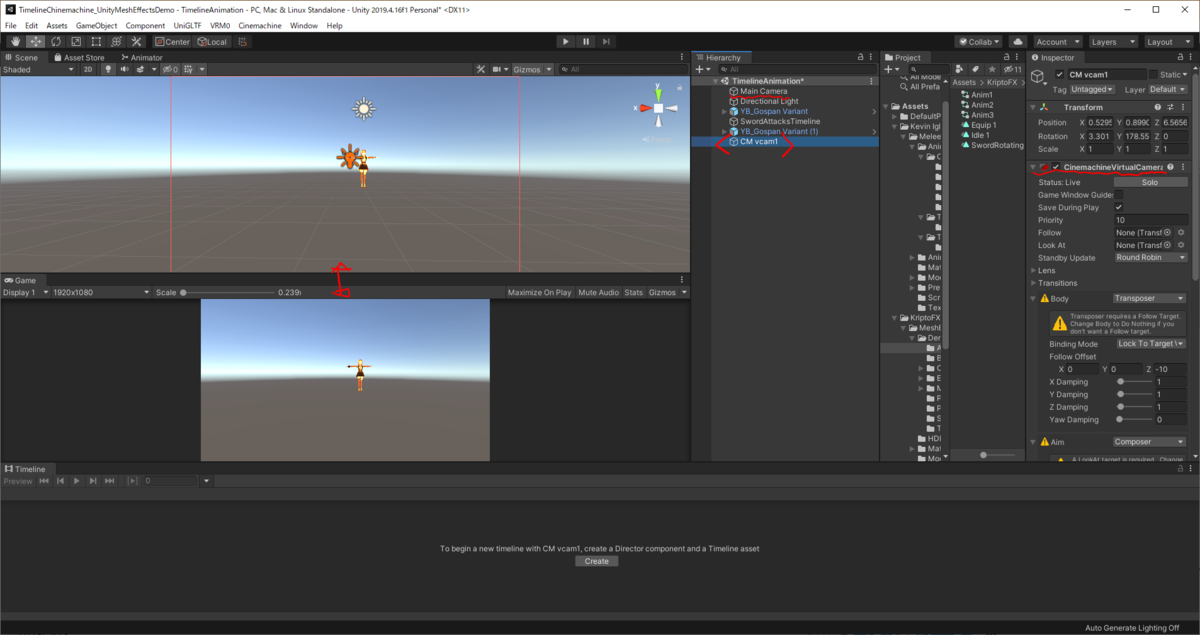Image resolution: width=1200 pixels, height=635 pixels.
Task: Open Look At settings gear icon
Action: [1182, 245]
